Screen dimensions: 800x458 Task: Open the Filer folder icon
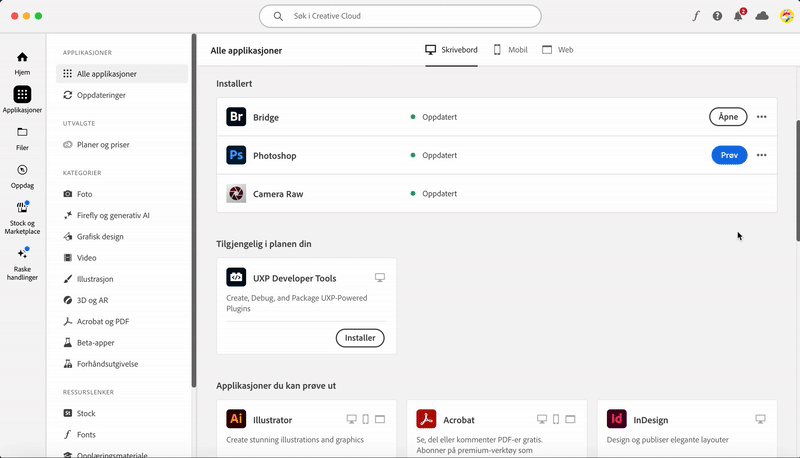tap(22, 132)
